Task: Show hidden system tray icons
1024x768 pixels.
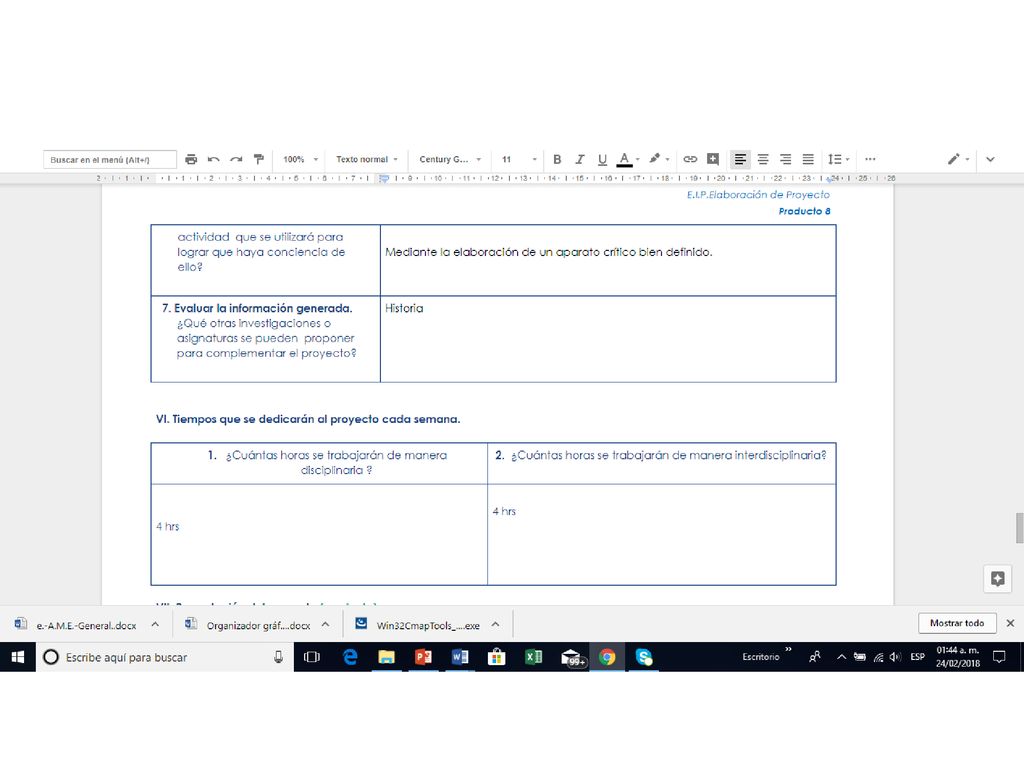Action: pyautogui.click(x=841, y=657)
